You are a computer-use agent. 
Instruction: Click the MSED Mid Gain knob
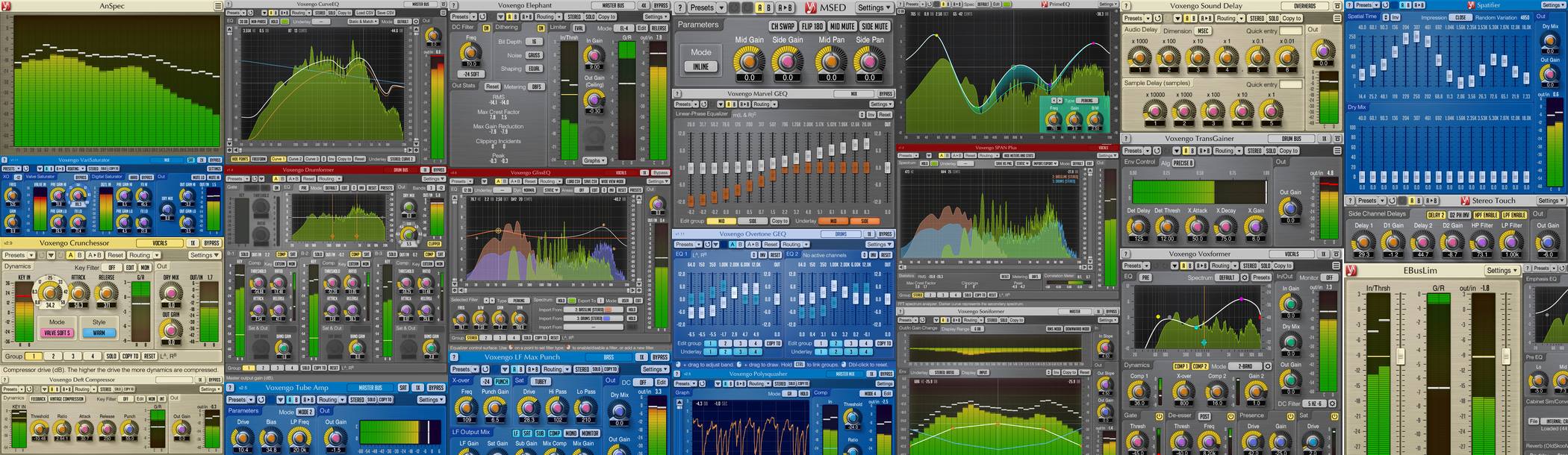(749, 60)
